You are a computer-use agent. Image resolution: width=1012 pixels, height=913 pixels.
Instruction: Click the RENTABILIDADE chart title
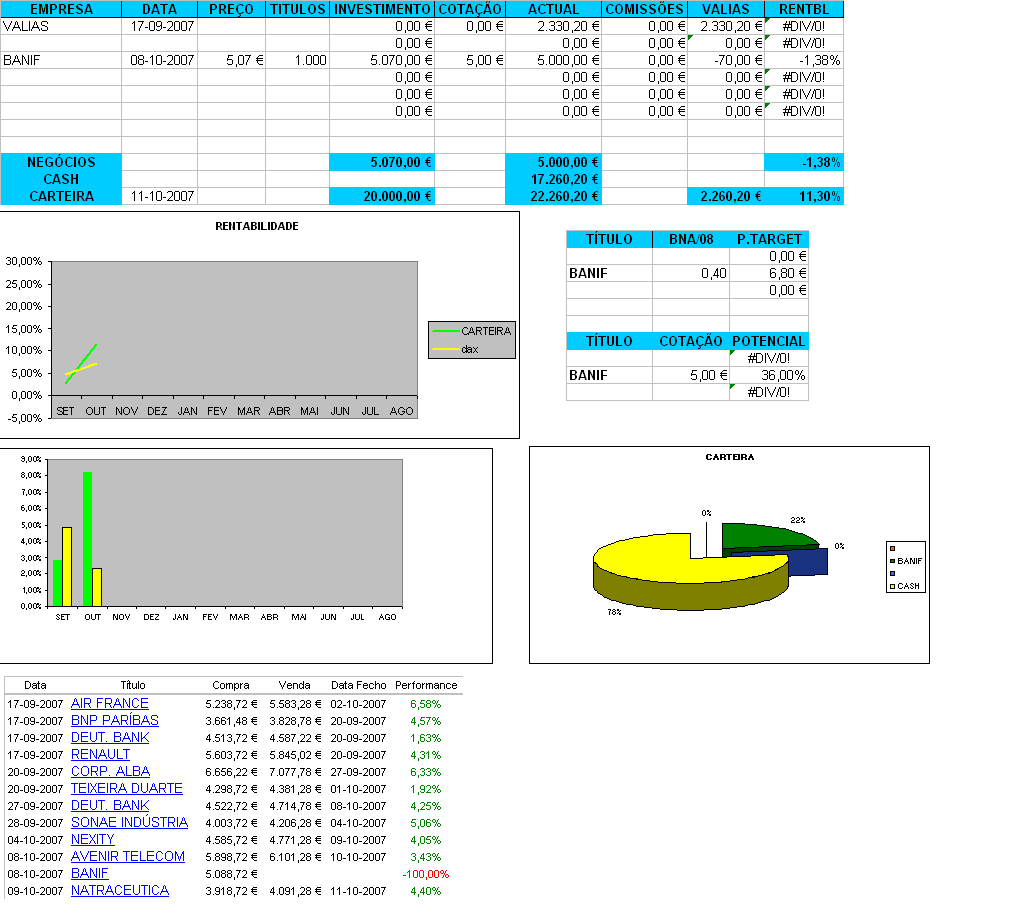pos(257,226)
